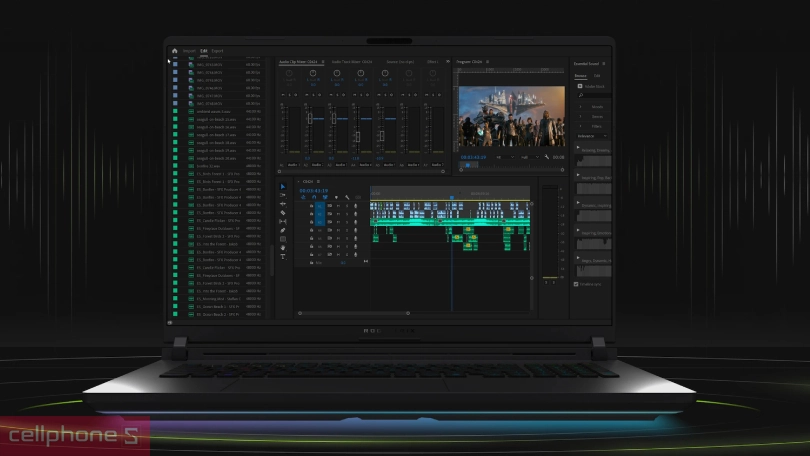
Task: Open the Program monitor zoom level dropdown
Action: (x=505, y=157)
